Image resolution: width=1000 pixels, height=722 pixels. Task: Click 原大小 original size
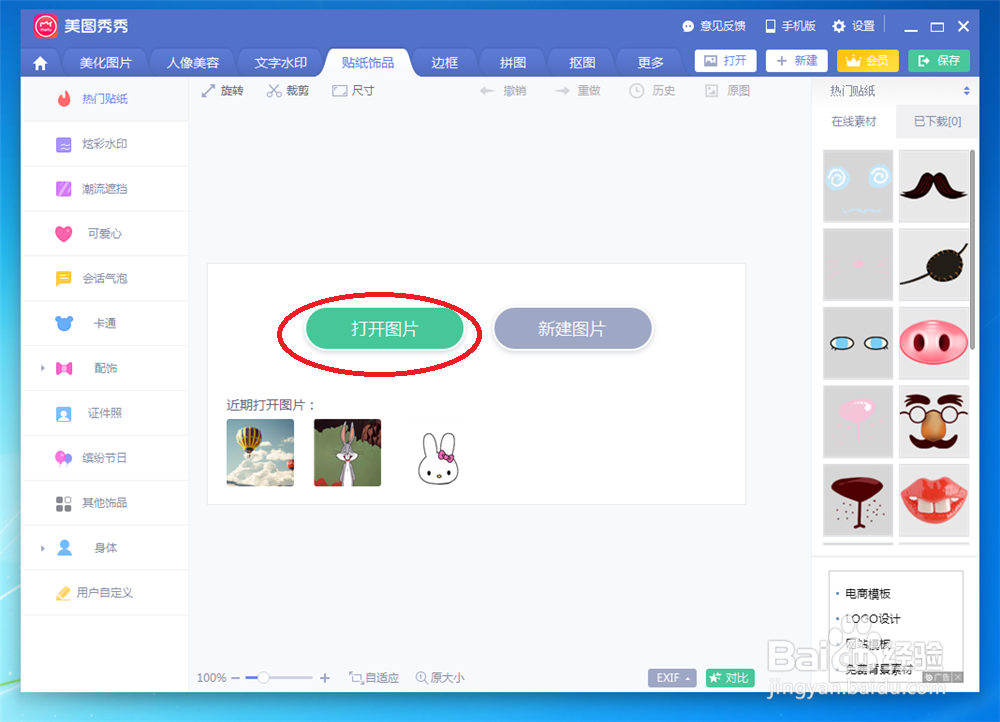tap(440, 677)
